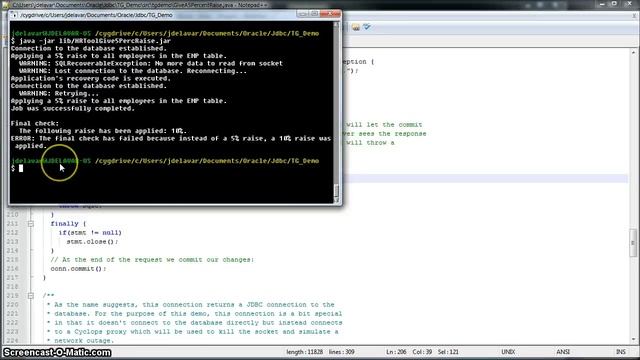Click 'Final check:' line in terminal

[35, 123]
